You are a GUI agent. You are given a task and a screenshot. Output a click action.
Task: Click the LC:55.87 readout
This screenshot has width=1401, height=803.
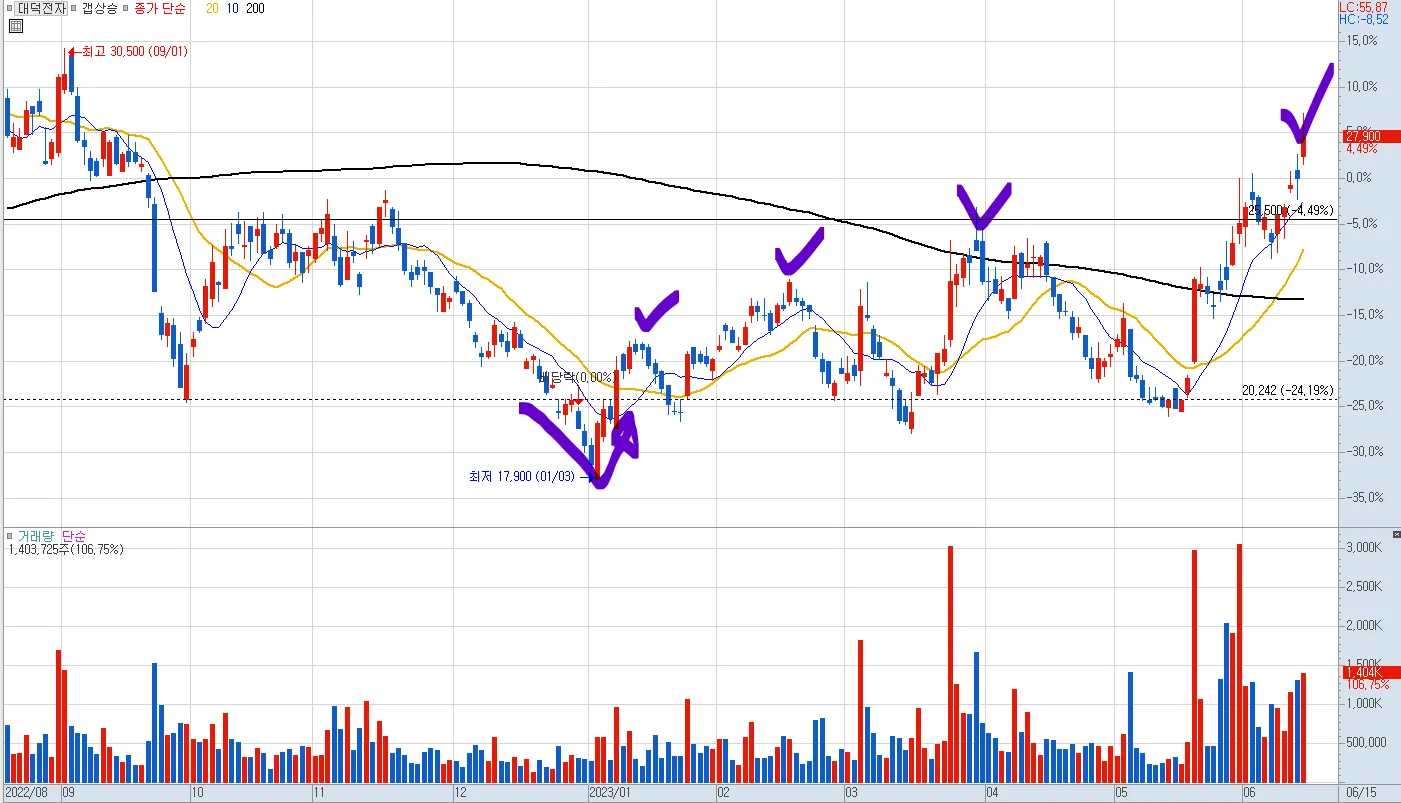tap(1364, 7)
